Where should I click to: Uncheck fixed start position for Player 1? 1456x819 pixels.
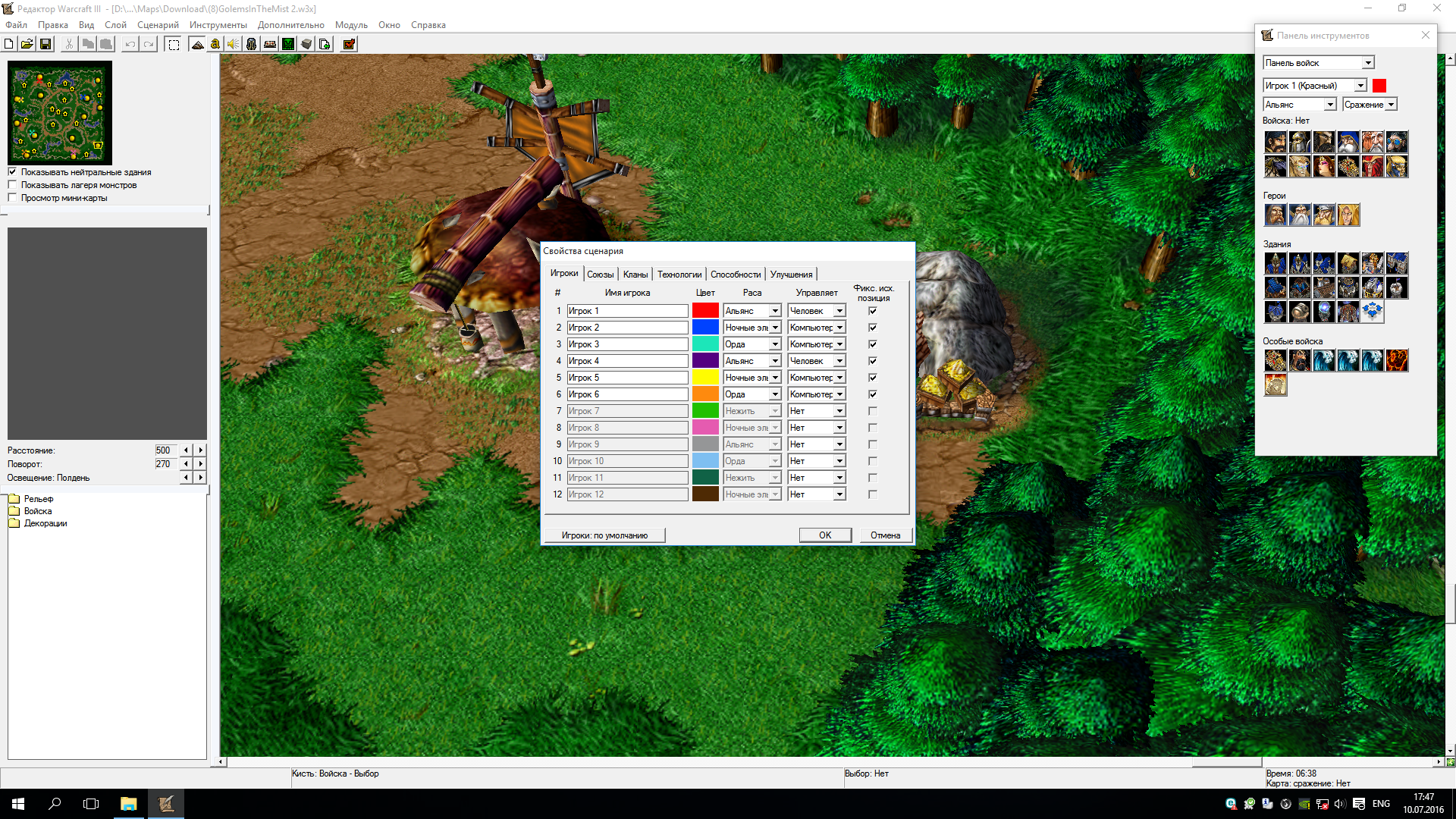[x=873, y=311]
